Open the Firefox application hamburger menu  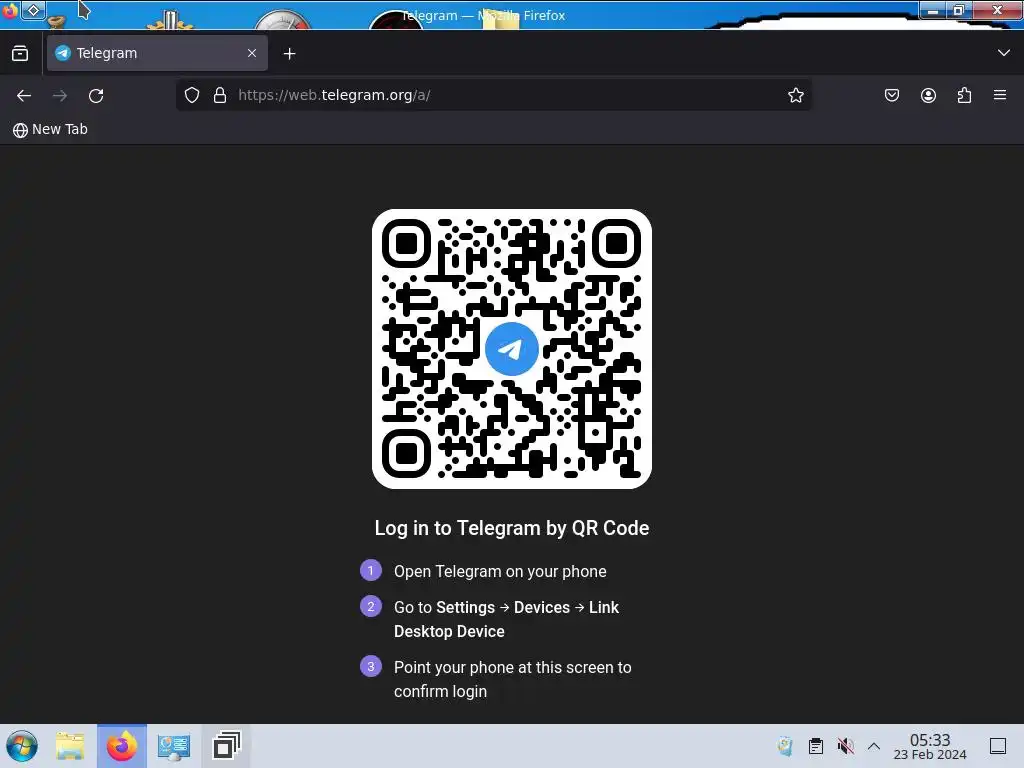1000,95
